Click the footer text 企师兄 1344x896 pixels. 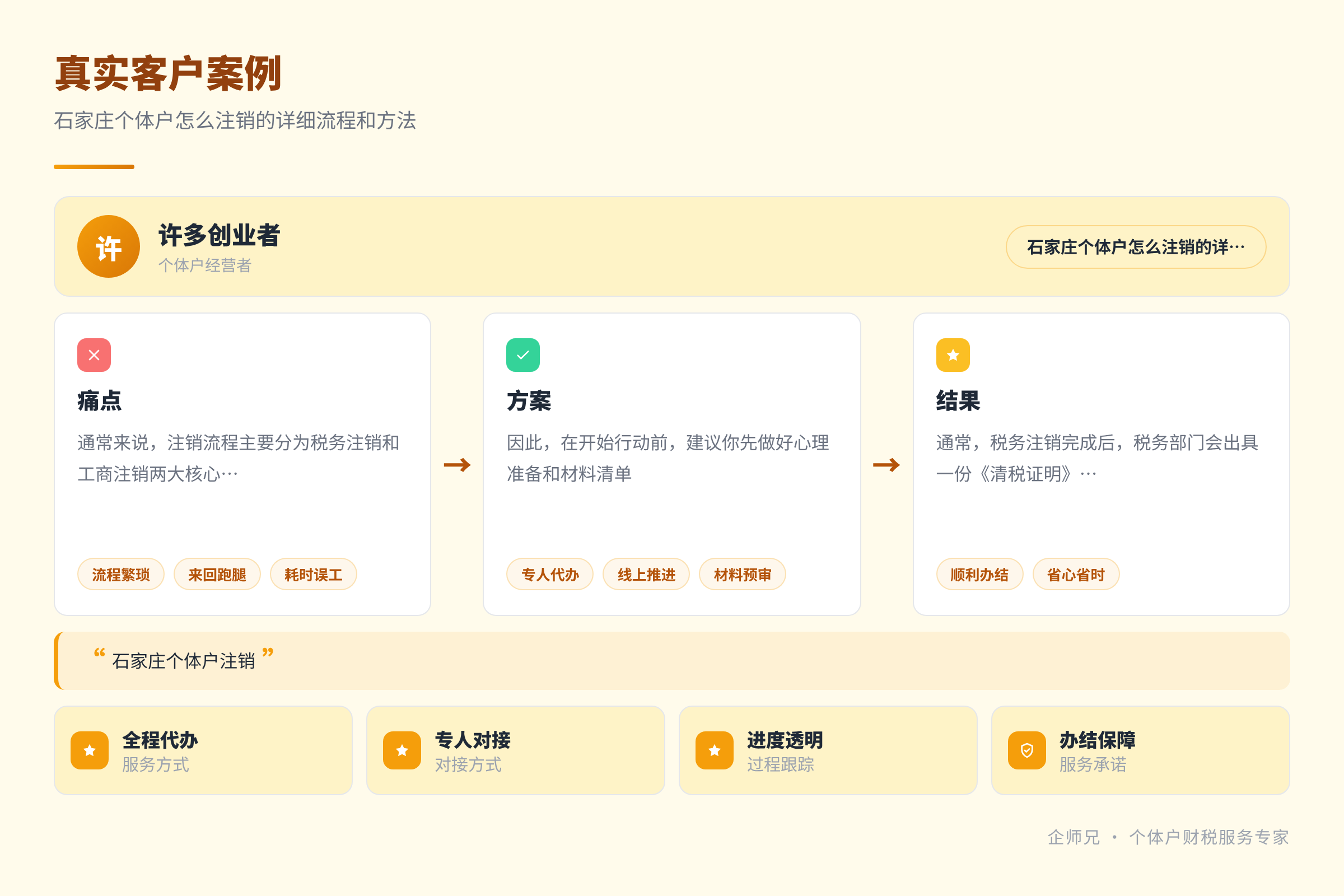point(1074,837)
